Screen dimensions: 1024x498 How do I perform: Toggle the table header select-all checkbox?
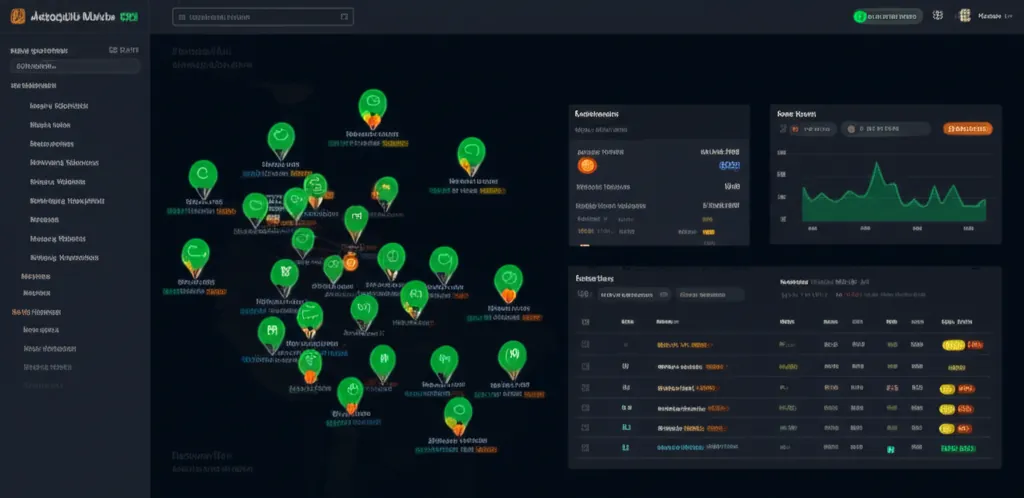tap(585, 322)
